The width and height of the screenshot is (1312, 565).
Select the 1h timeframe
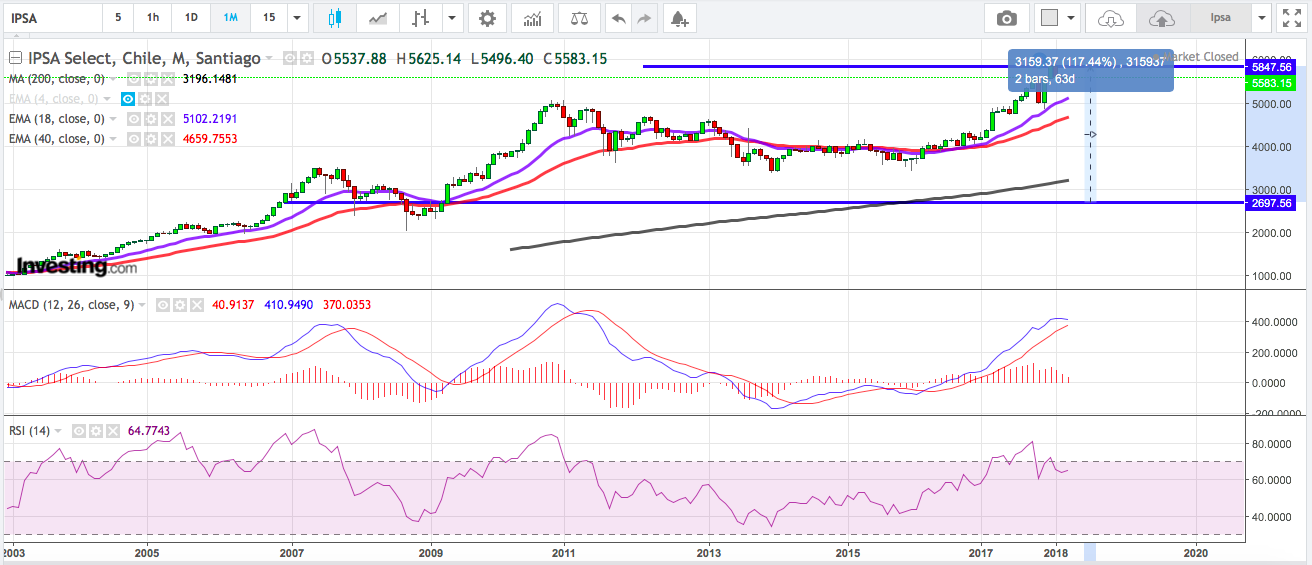pos(152,18)
